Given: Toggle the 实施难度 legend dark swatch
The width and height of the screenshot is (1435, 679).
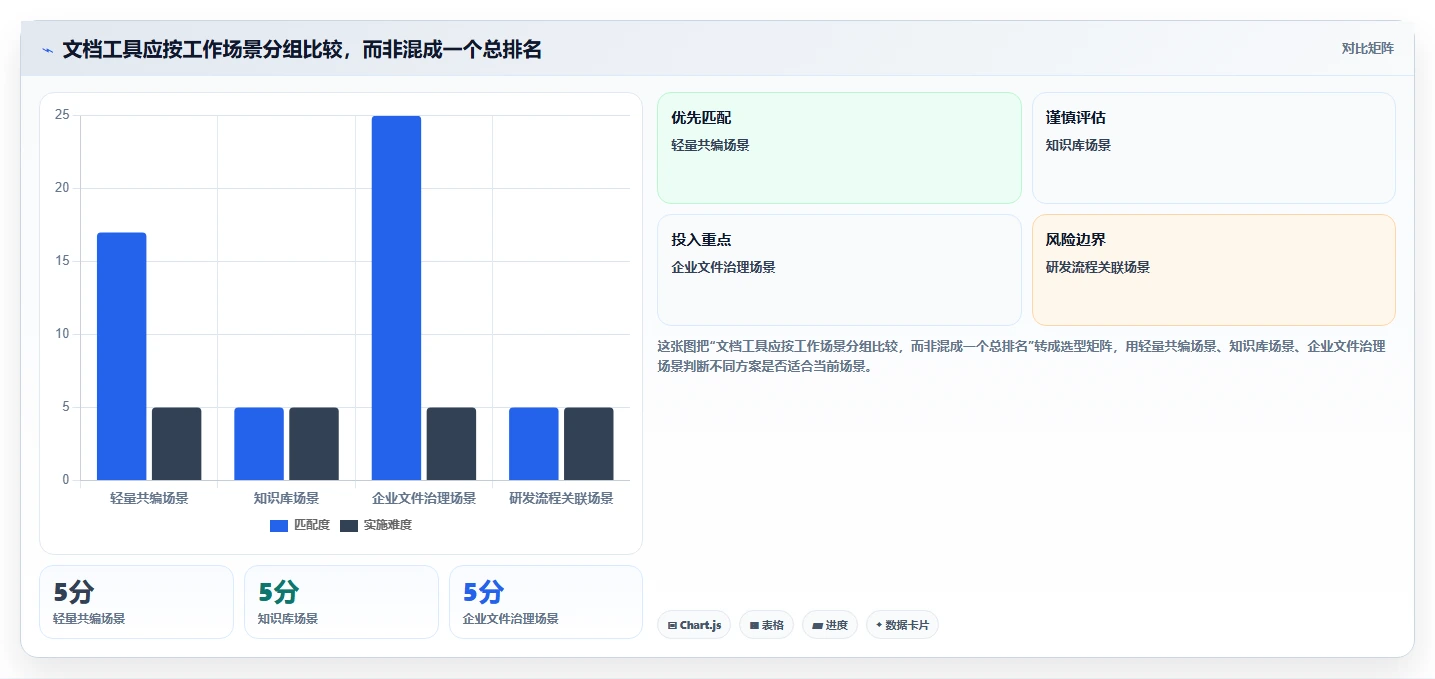Looking at the screenshot, I should click(349, 526).
